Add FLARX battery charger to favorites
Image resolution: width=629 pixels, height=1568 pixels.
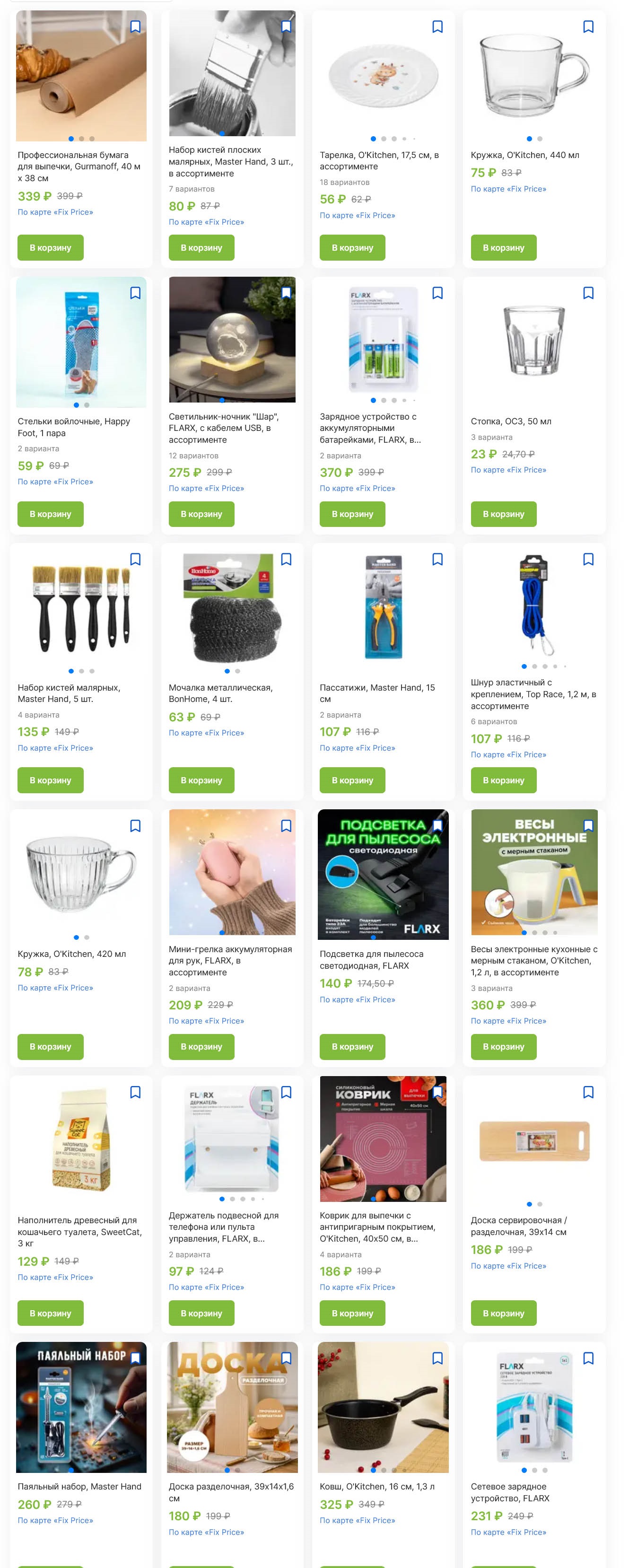(437, 293)
